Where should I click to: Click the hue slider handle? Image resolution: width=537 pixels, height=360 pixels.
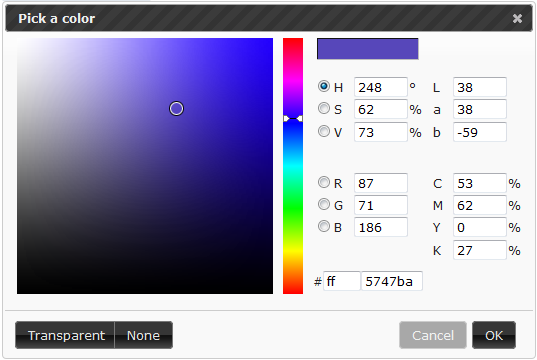(293, 119)
